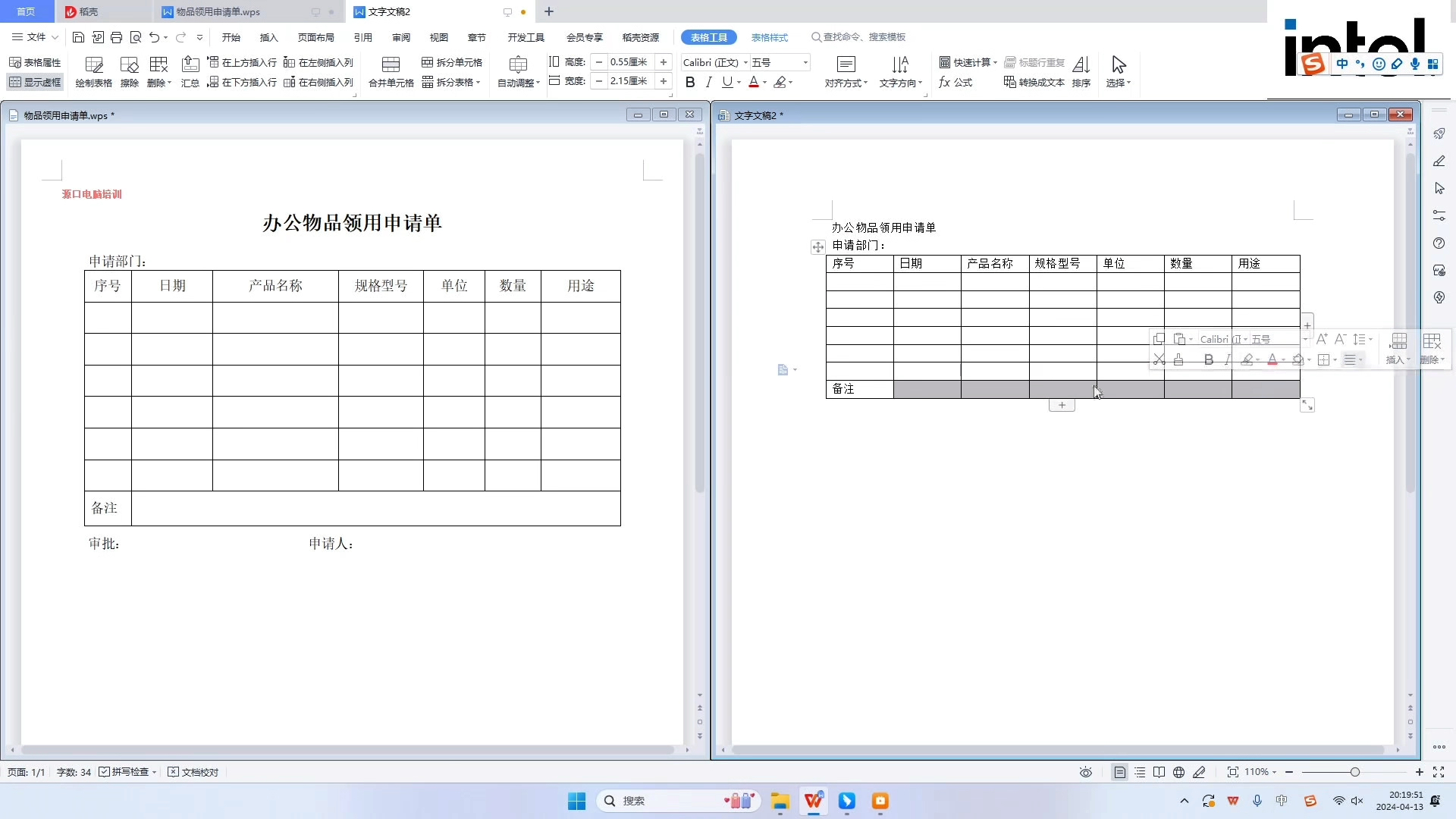Click the 标题行重复 repeat header icon

click(x=1034, y=62)
